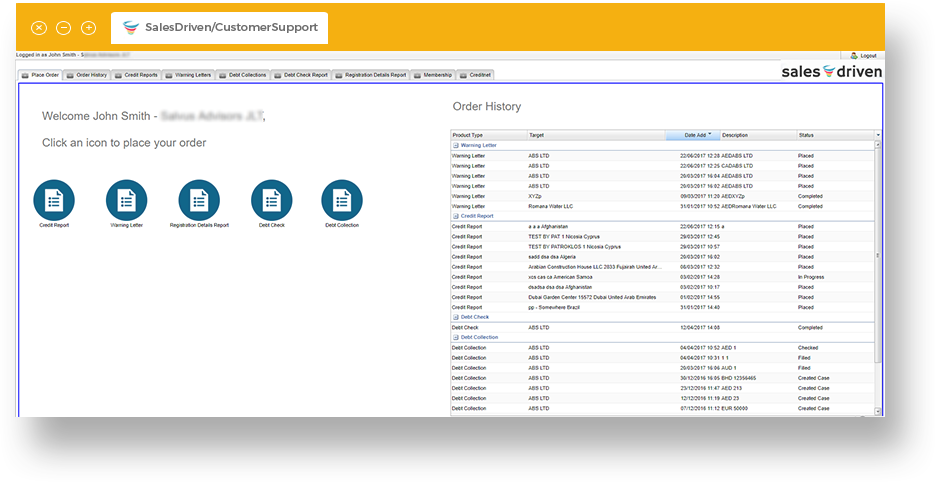
Task: Select the Arabian Construction House LLC row
Action: point(662,267)
